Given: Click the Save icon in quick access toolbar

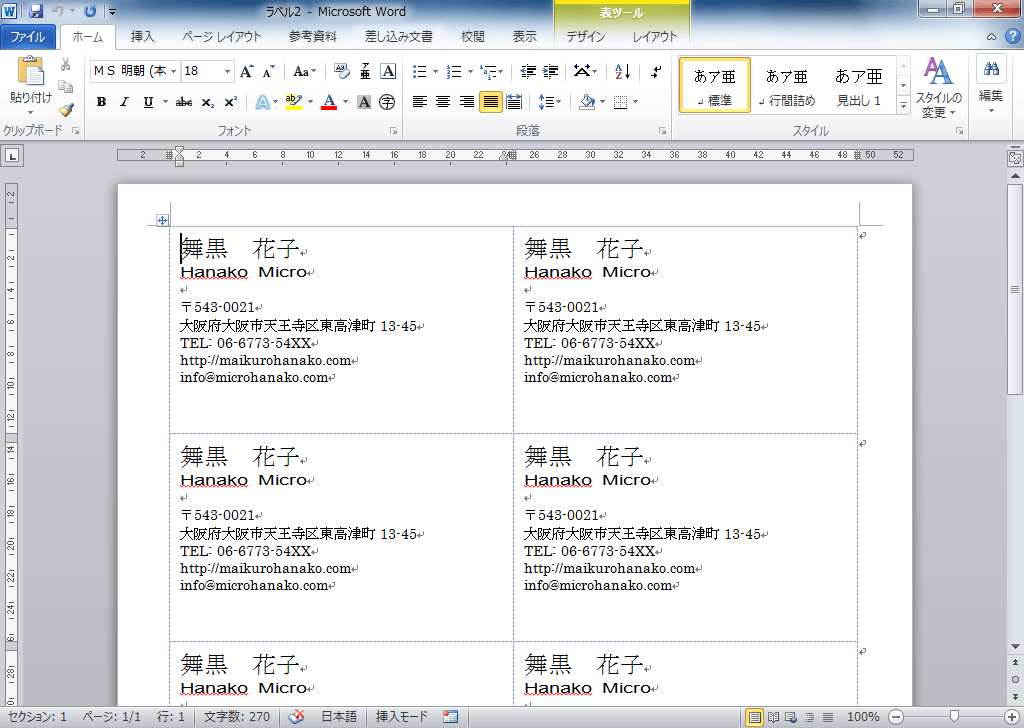Looking at the screenshot, I should pos(36,11).
